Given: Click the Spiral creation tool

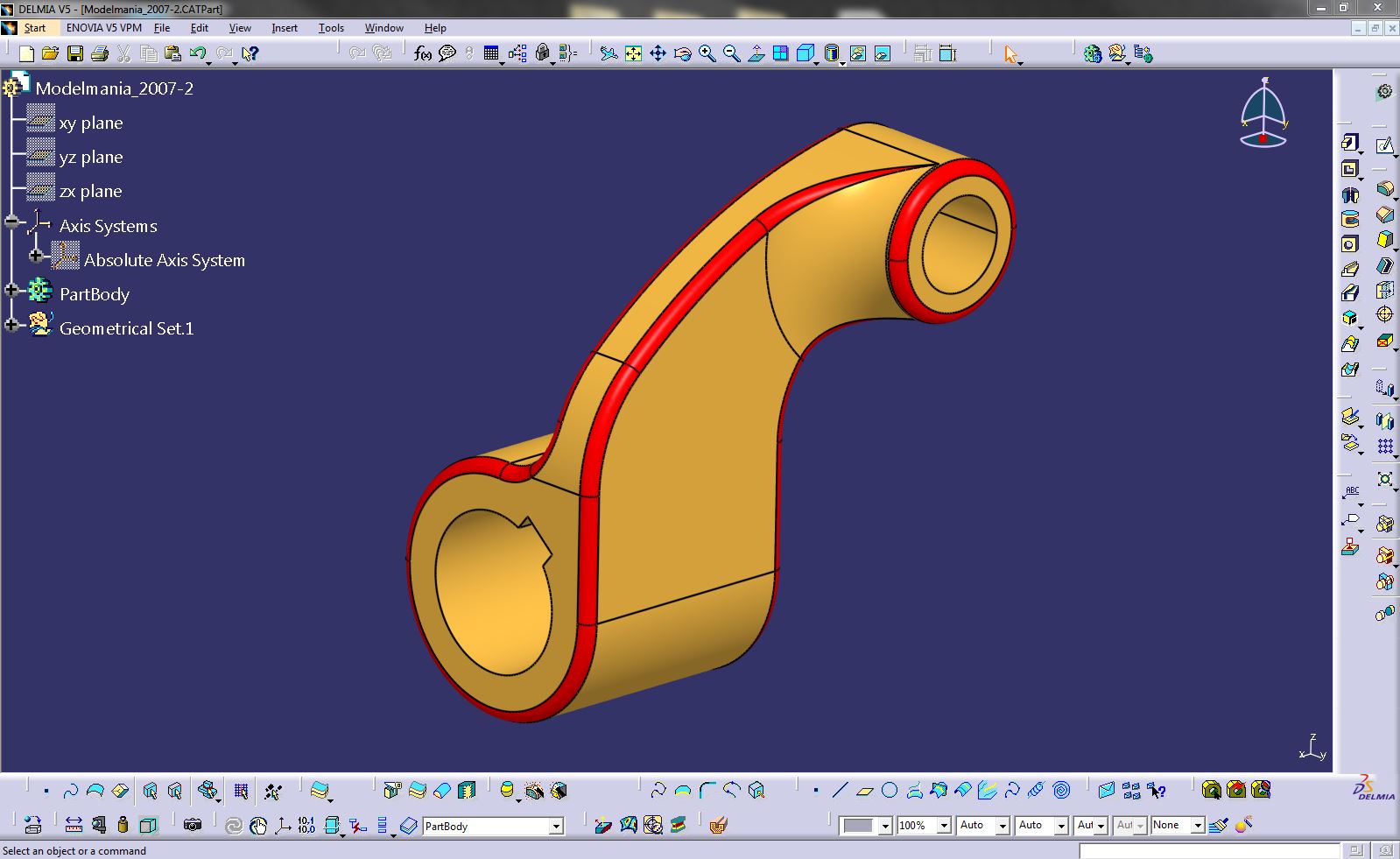Looking at the screenshot, I should [x=1061, y=791].
